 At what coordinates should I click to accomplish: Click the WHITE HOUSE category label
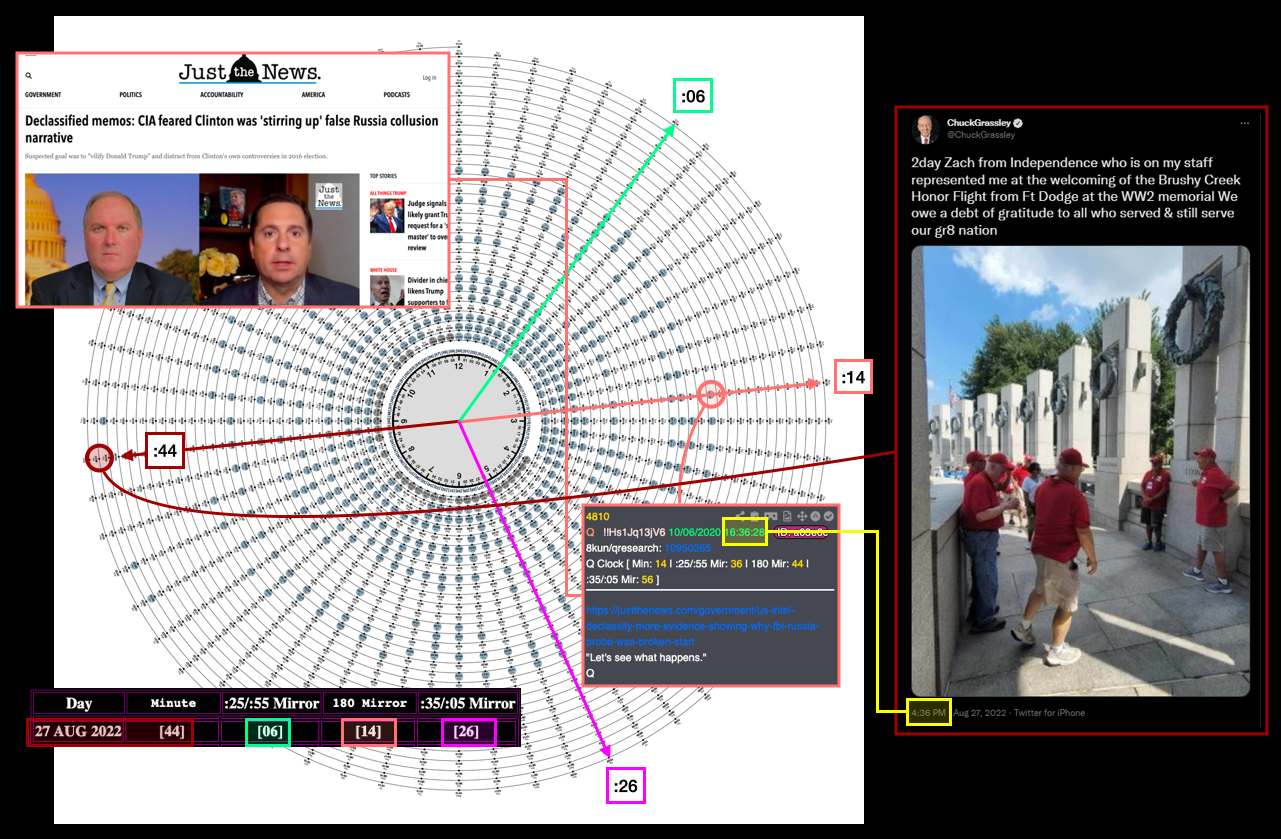coord(385,269)
